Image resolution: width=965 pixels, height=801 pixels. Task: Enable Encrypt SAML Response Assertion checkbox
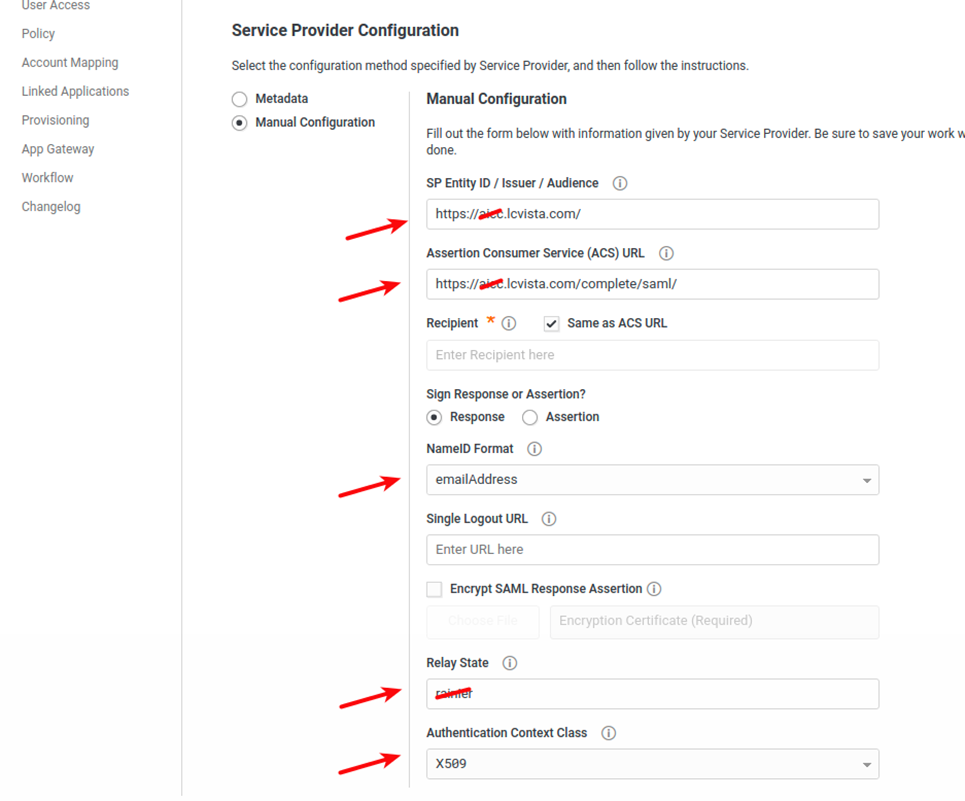pyautogui.click(x=434, y=590)
